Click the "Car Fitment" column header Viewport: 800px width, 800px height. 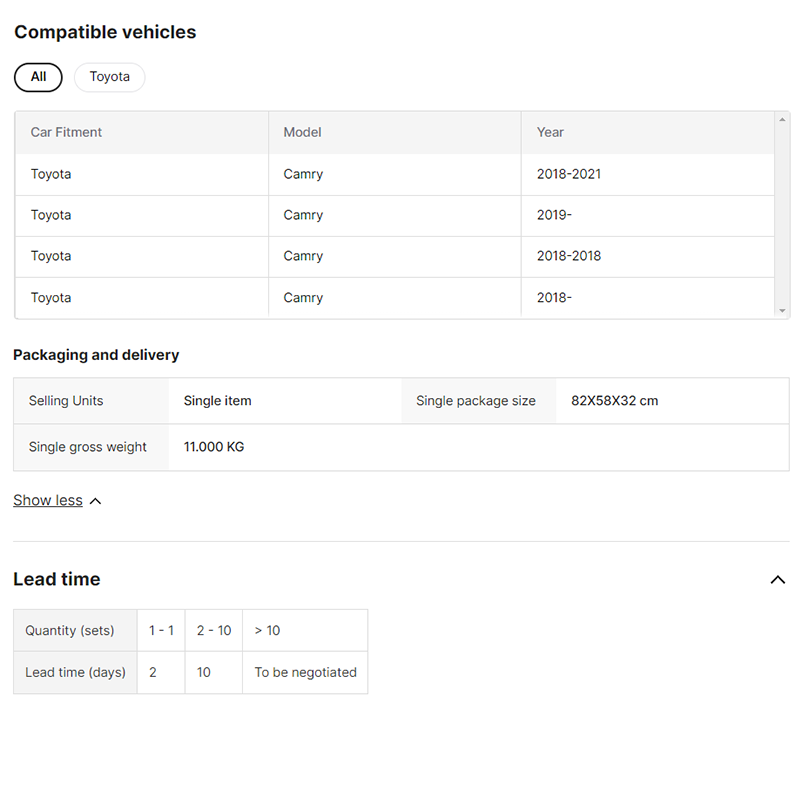click(66, 132)
